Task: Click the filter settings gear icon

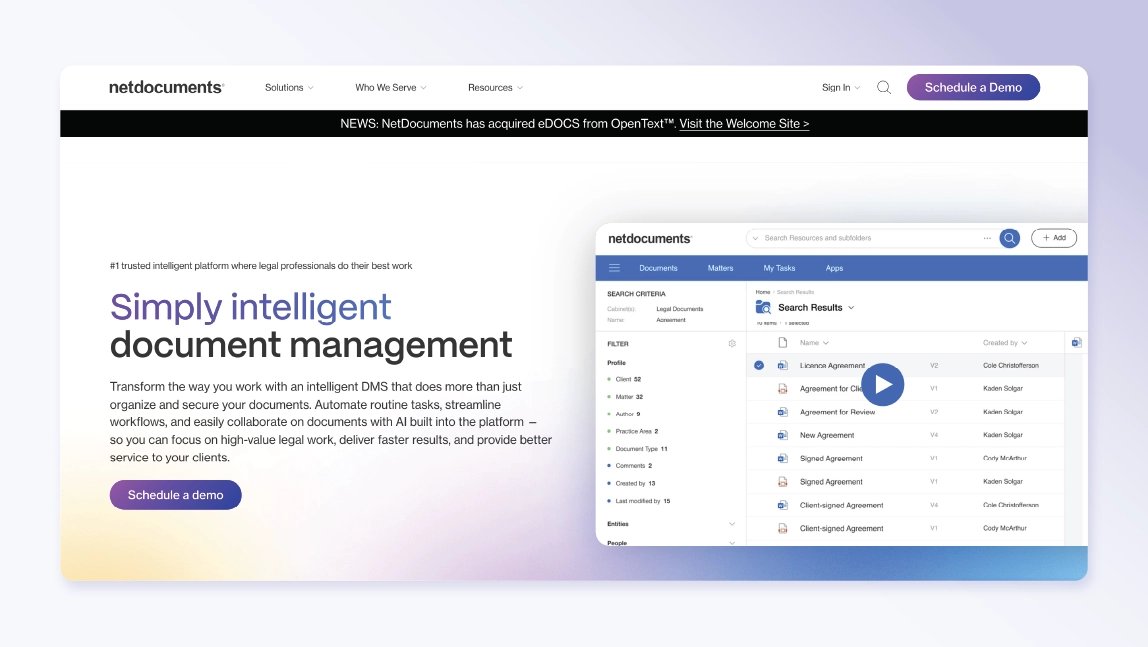Action: [732, 342]
